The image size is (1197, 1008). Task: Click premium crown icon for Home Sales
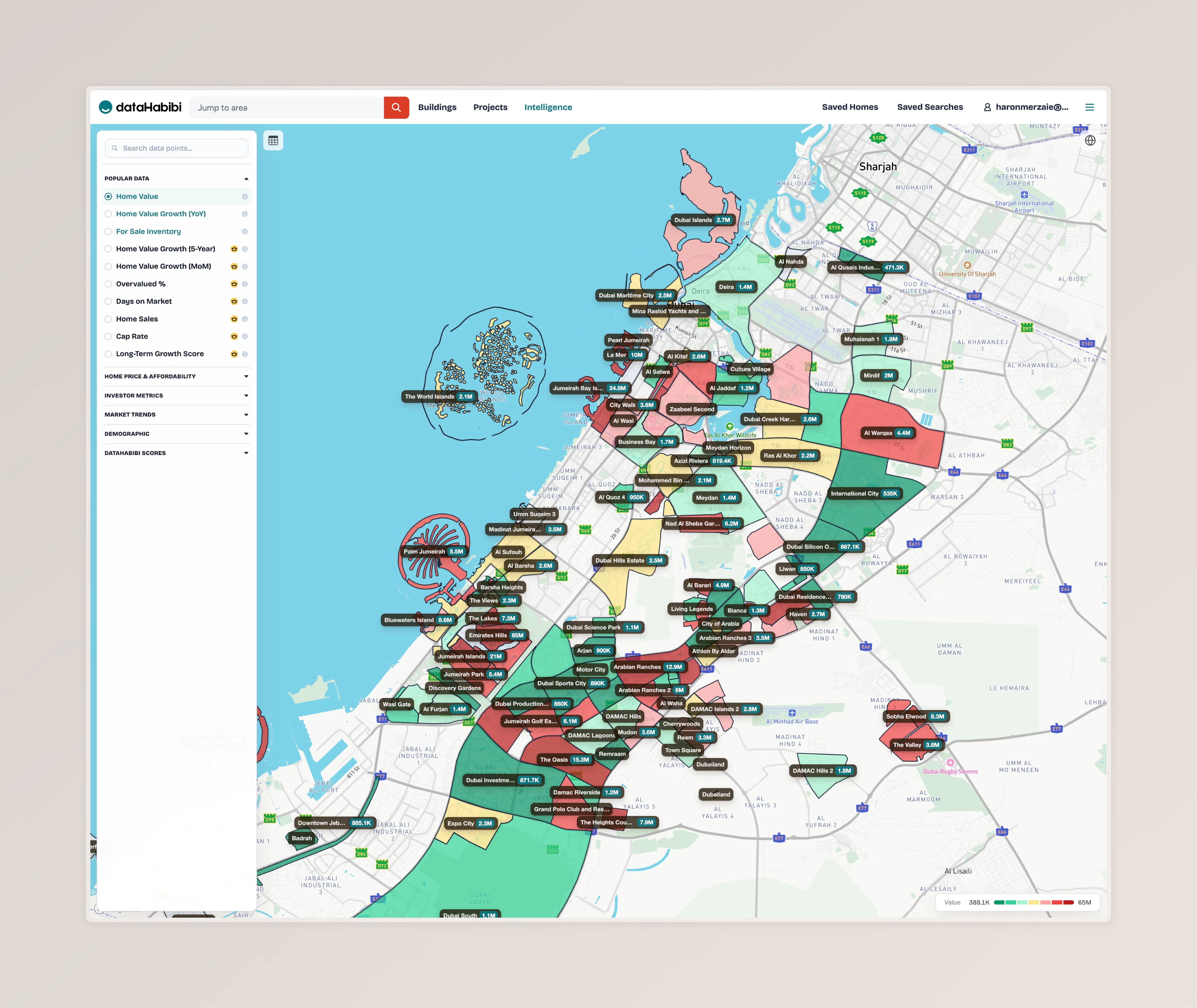pyautogui.click(x=234, y=319)
